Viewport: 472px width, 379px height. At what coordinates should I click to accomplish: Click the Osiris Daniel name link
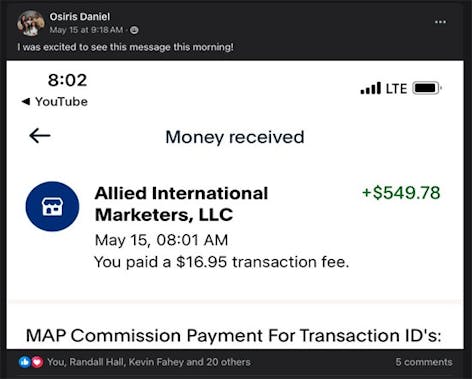[x=80, y=17]
